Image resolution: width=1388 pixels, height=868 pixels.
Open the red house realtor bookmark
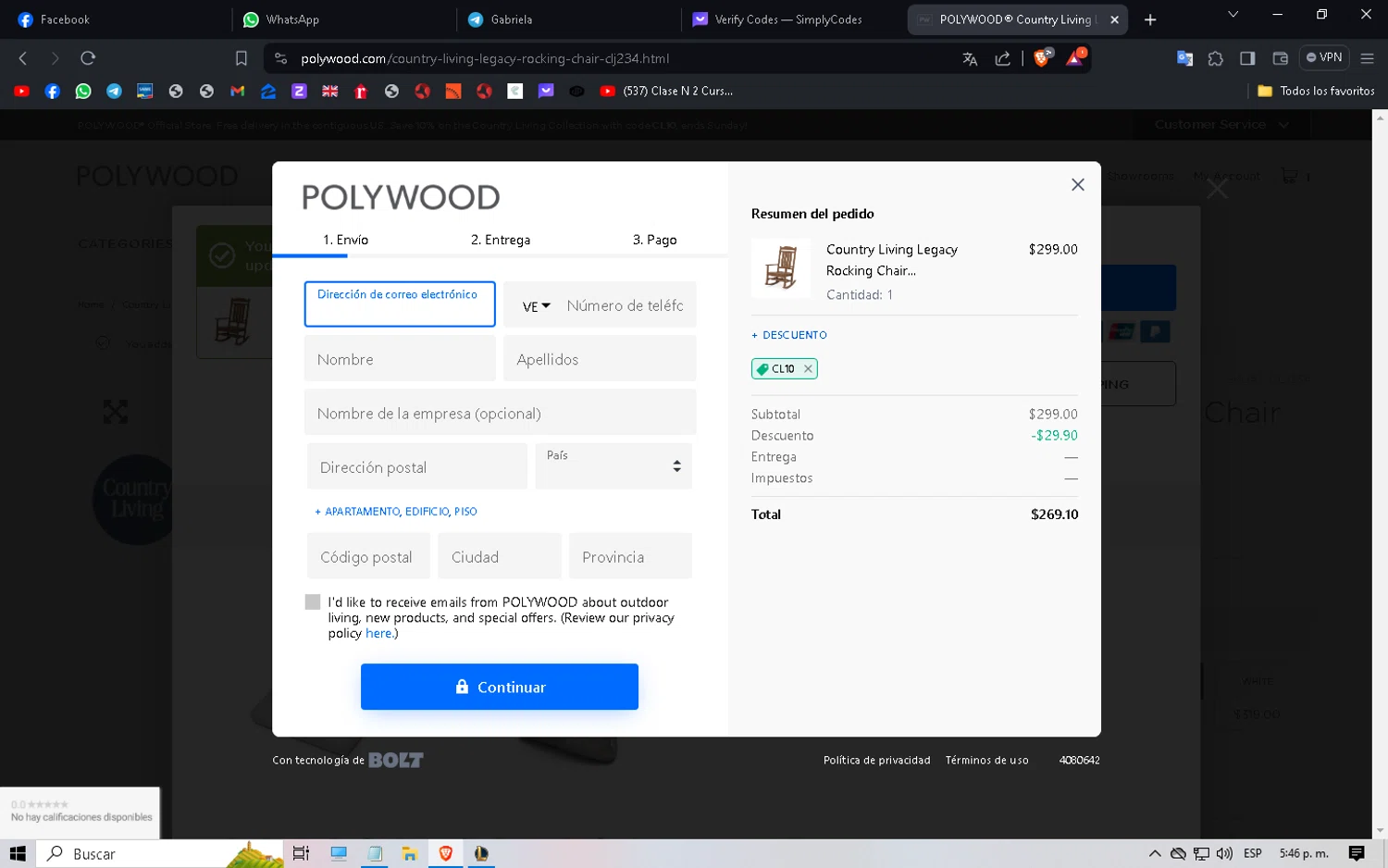tap(361, 91)
